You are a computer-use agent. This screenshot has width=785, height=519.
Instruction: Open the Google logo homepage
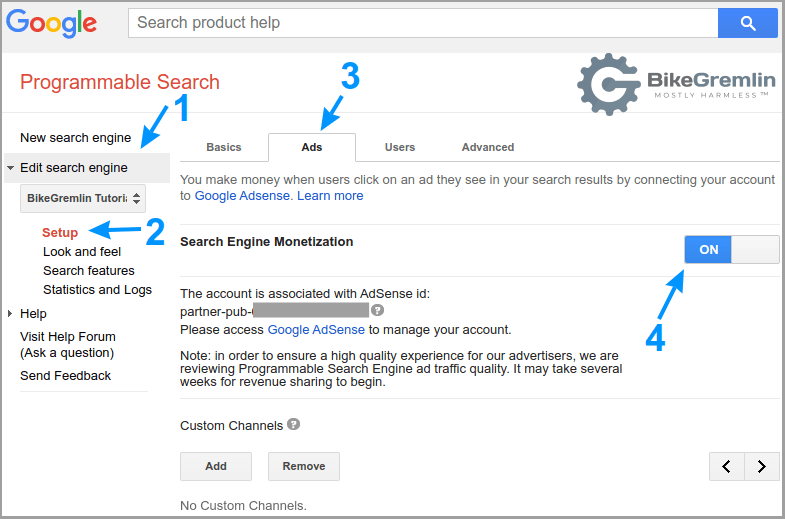[52, 23]
